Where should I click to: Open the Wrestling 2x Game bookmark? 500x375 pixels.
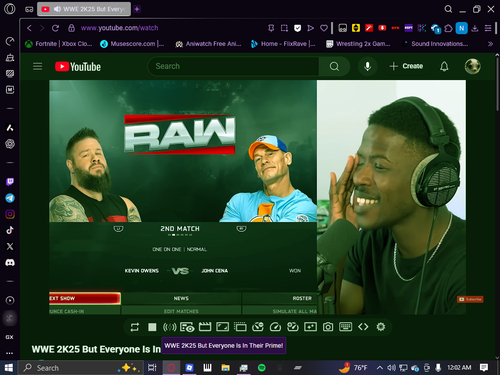click(x=358, y=44)
